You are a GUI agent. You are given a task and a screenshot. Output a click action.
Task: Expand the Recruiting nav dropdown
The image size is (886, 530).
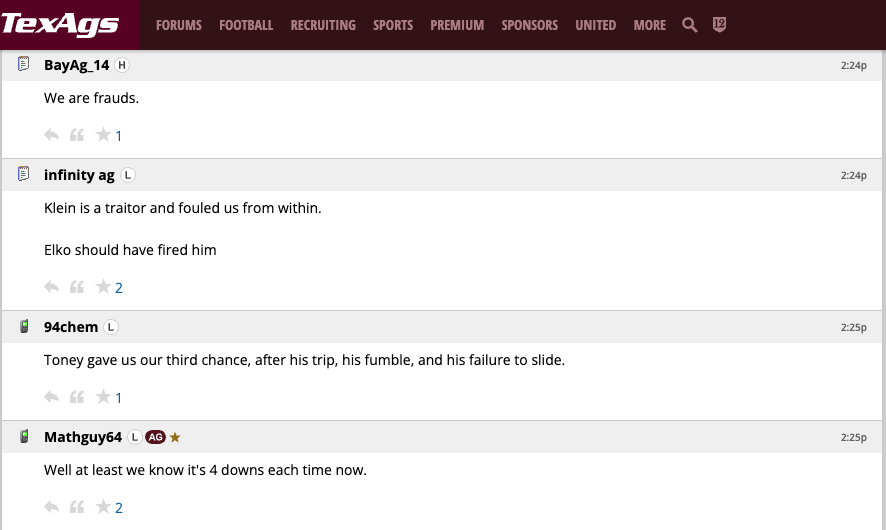323,25
